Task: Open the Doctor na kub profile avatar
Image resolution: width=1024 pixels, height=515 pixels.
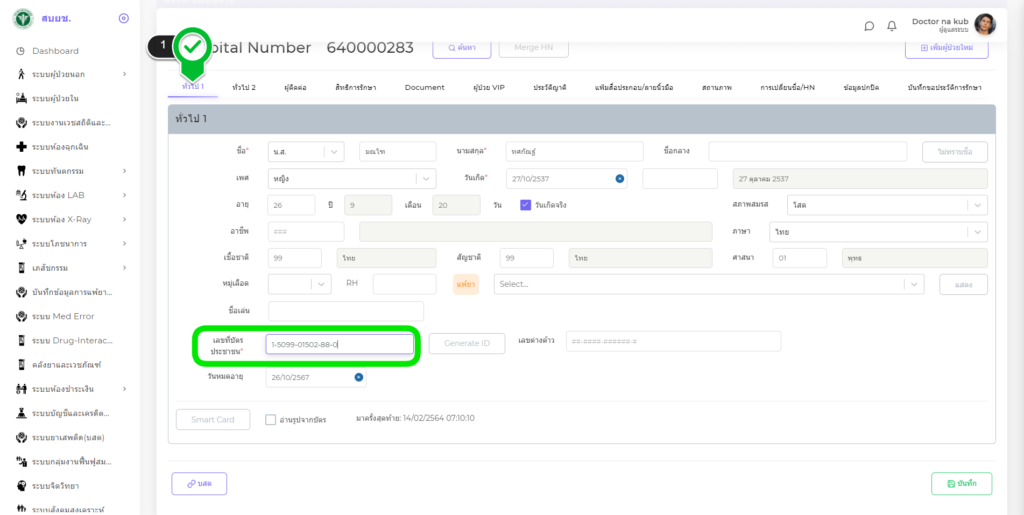Action: (x=985, y=25)
